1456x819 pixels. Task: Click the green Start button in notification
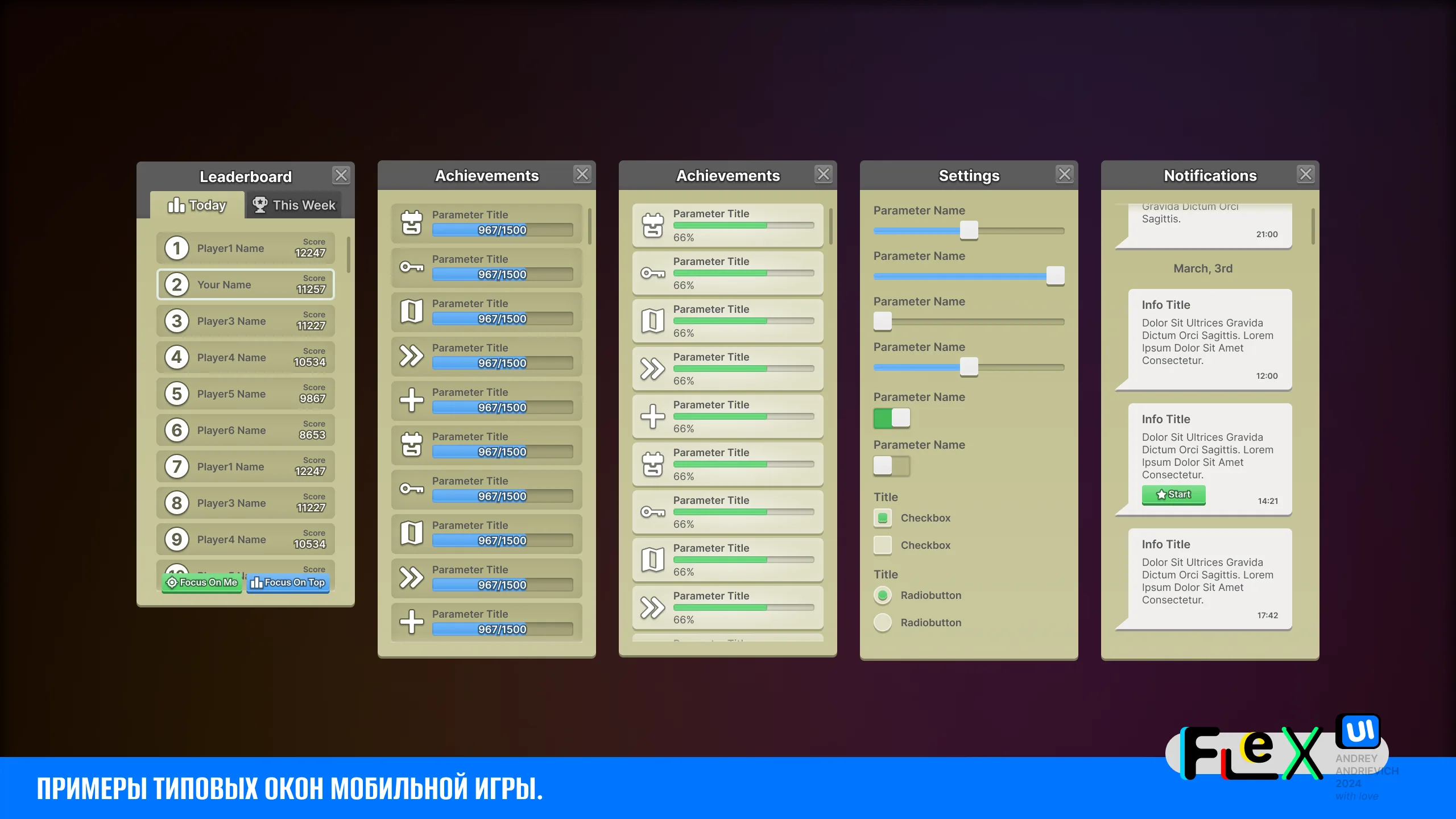pyautogui.click(x=1173, y=495)
